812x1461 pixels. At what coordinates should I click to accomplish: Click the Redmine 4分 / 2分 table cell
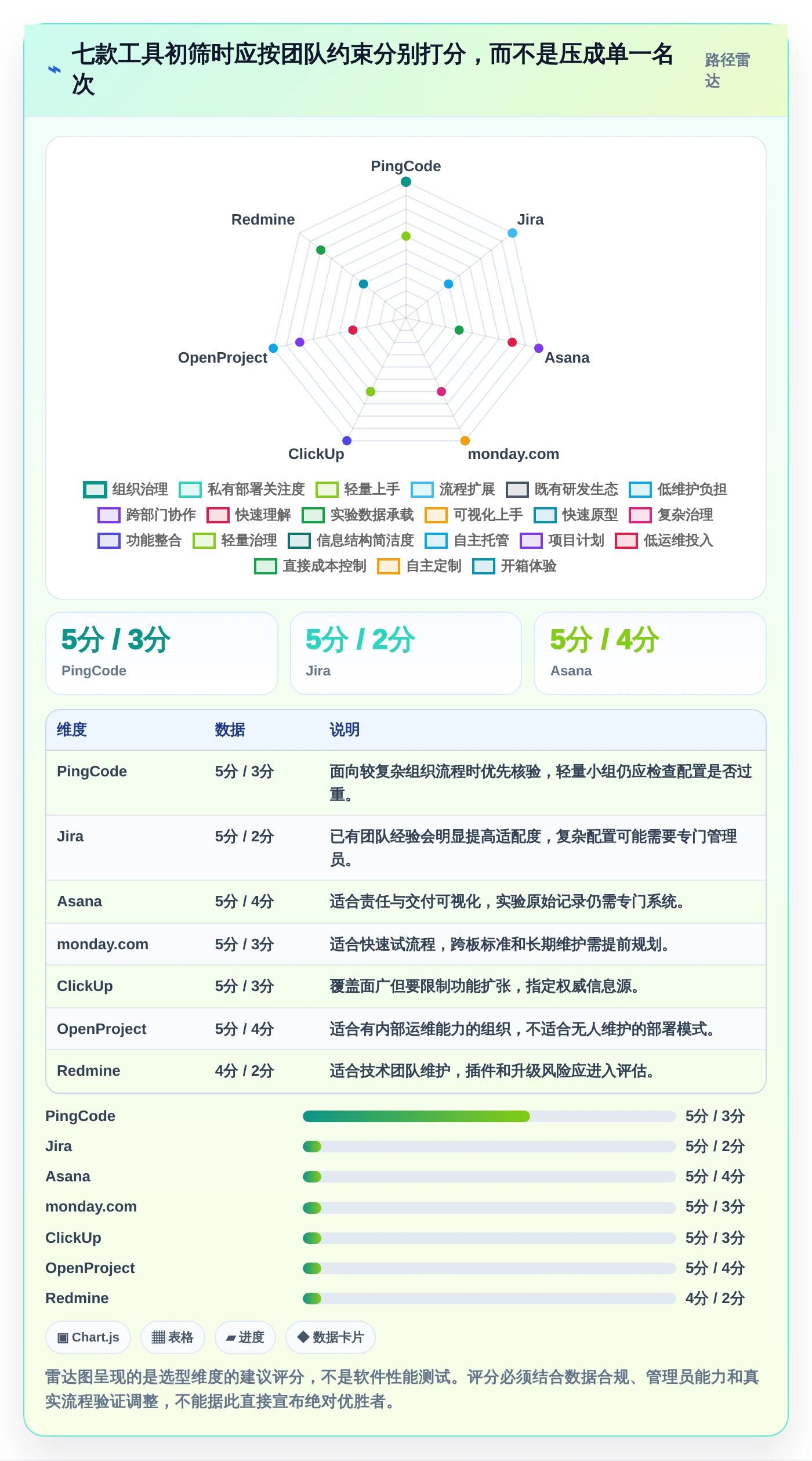pos(244,1071)
